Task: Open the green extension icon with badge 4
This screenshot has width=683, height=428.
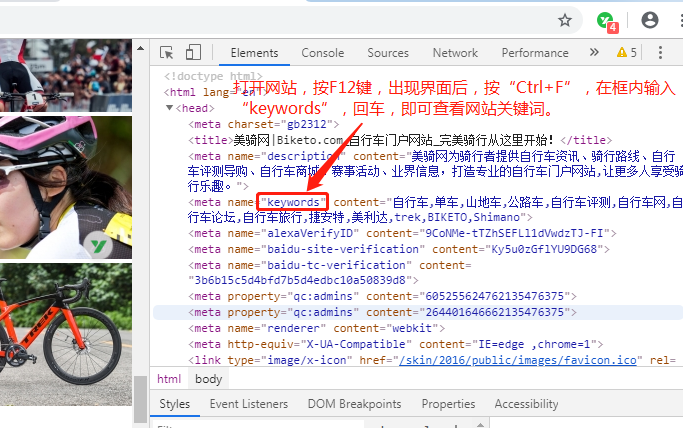Action: point(607,22)
